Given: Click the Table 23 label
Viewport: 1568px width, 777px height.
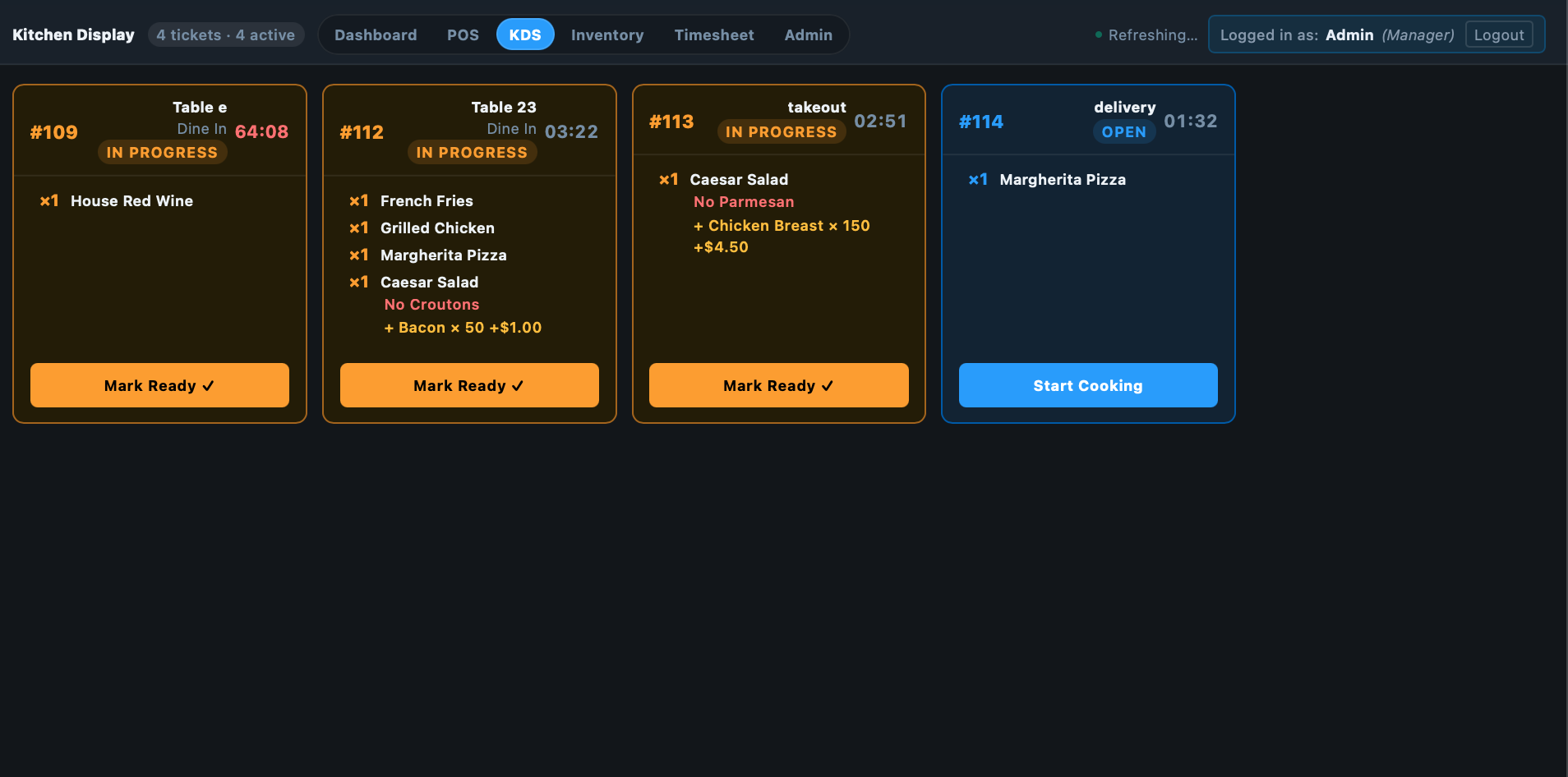Looking at the screenshot, I should 504,107.
